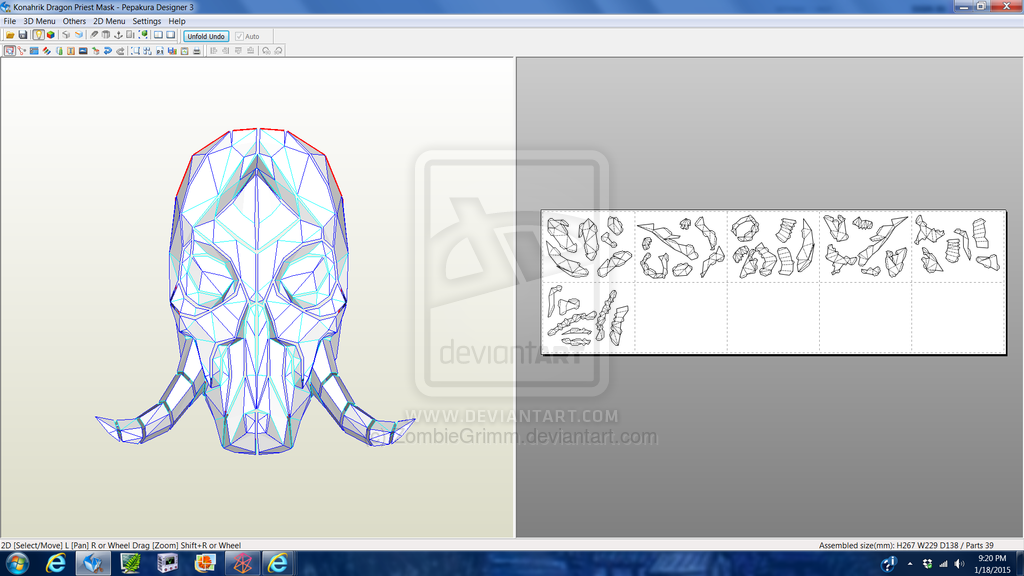Click the printer icon in 2D toolbar
The image size is (1024, 576).
197,51
